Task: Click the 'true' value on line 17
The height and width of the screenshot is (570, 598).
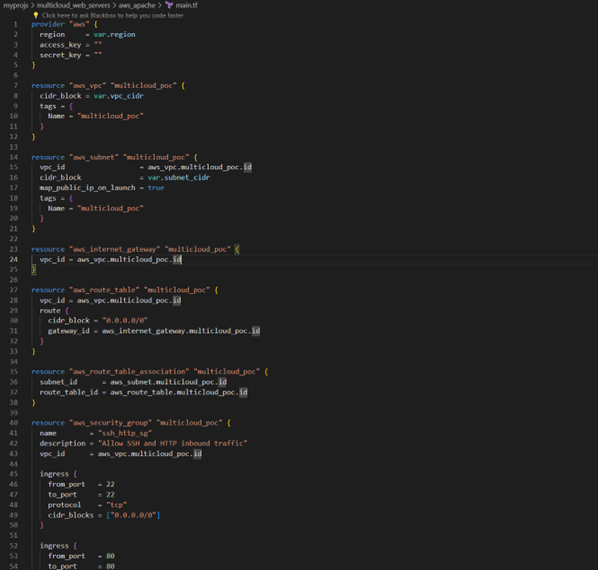Action: coord(156,188)
